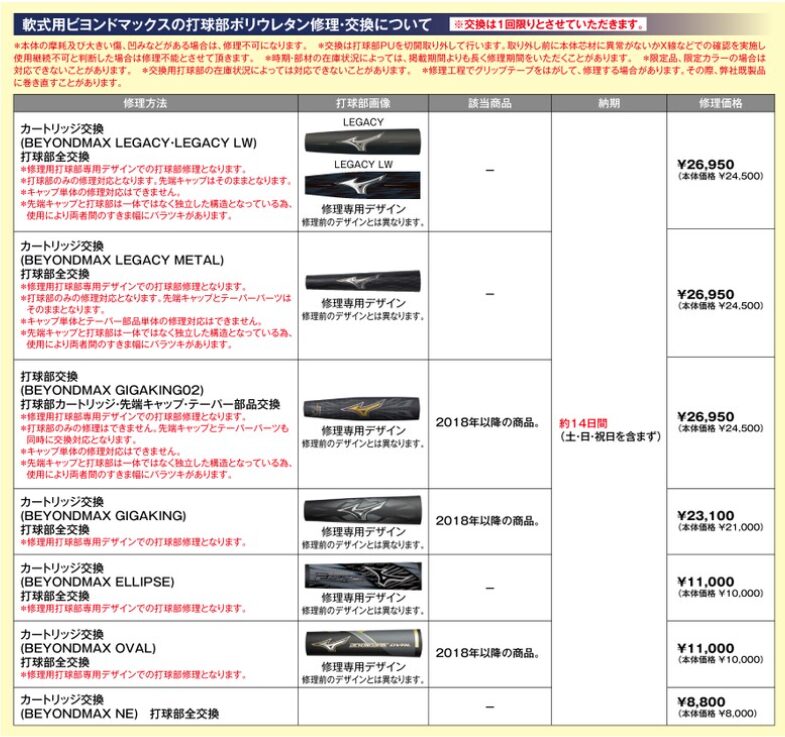Click the text (BEYONDMAX GIGAKING02)
Image resolution: width=785 pixels, height=737 pixels.
pyautogui.click(x=112, y=390)
